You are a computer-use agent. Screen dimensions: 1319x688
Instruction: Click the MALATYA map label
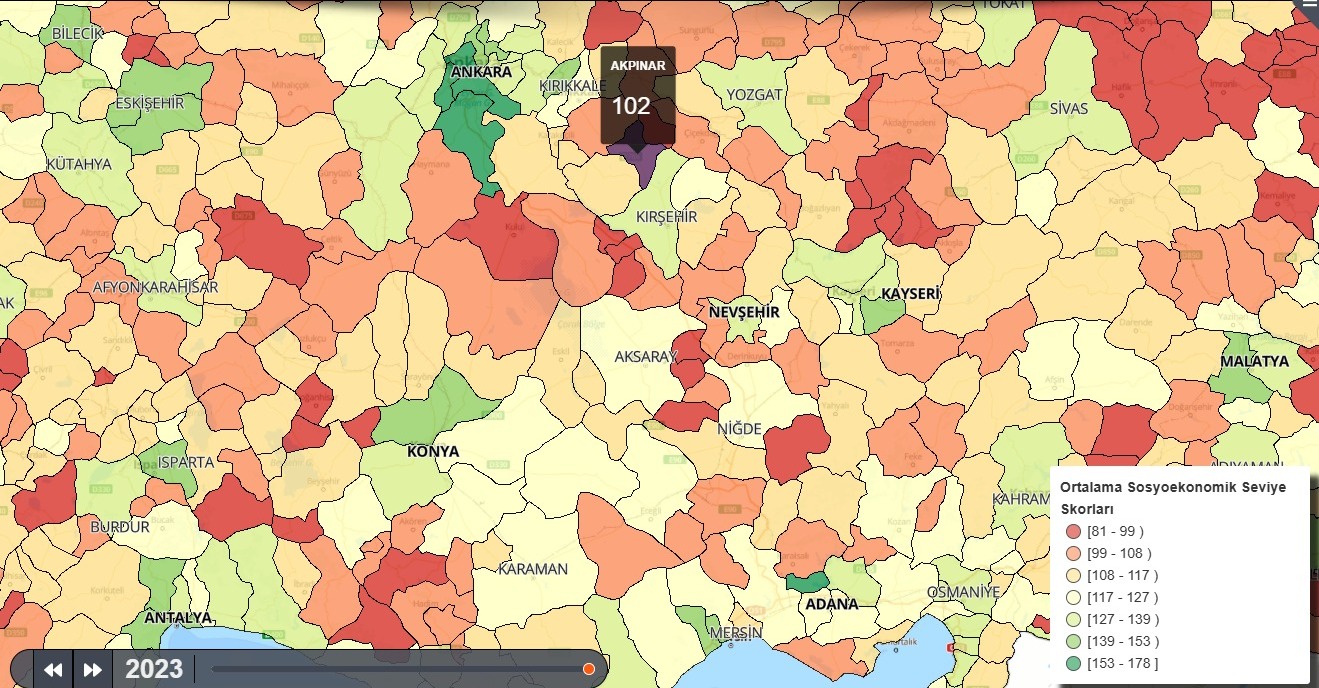[x=1254, y=361]
